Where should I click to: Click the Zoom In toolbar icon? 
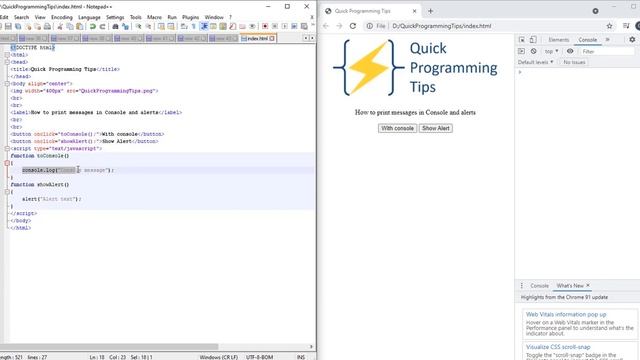tap(139, 26)
